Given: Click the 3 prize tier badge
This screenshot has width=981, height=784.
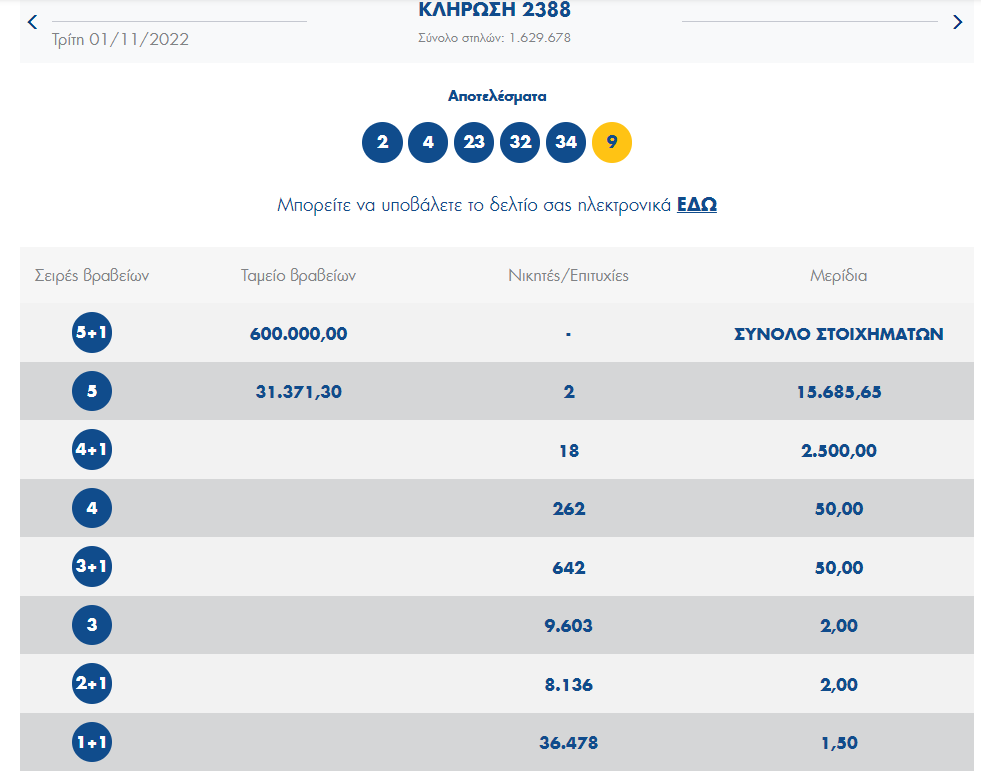Looking at the screenshot, I should pos(92,624).
